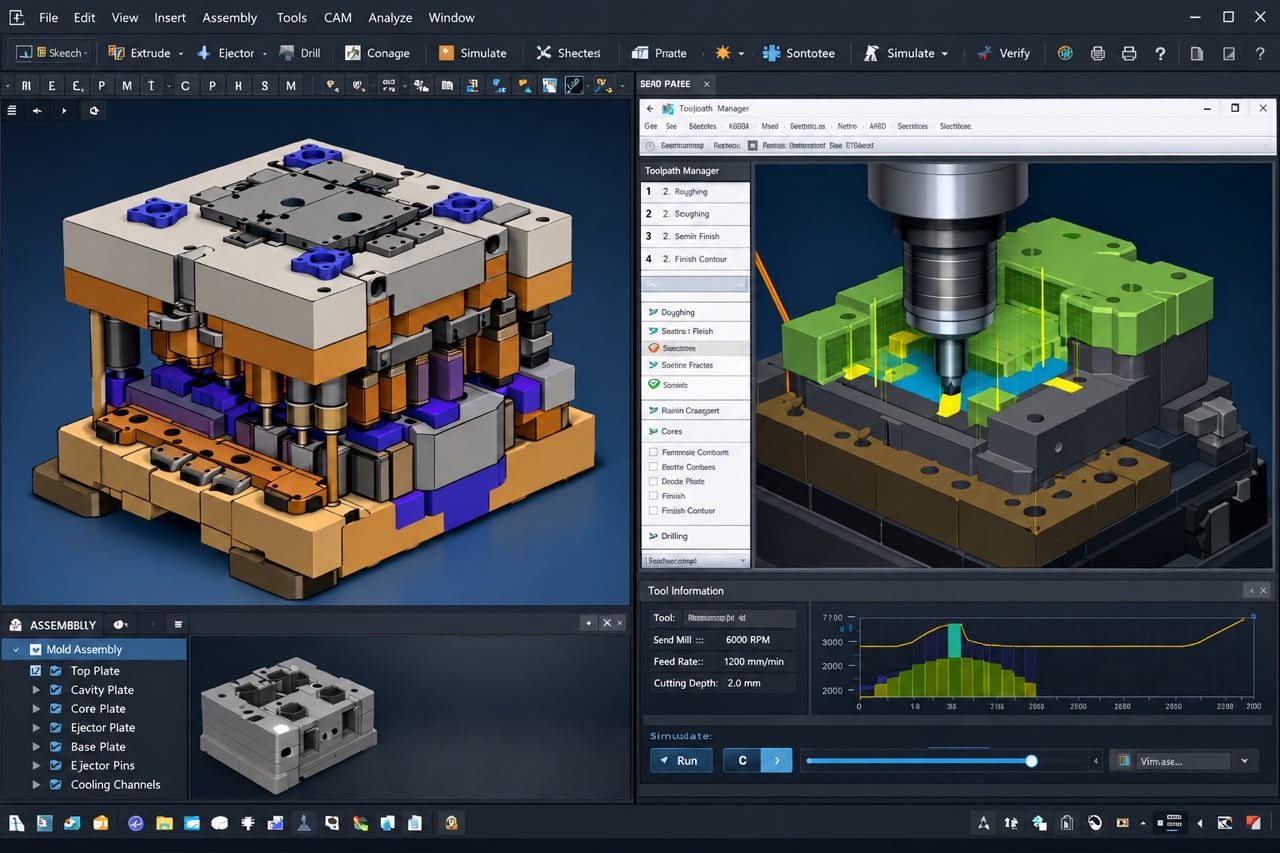Expand the Ejector Plate tree node
Screen dimensions: 1280x853
[36, 728]
